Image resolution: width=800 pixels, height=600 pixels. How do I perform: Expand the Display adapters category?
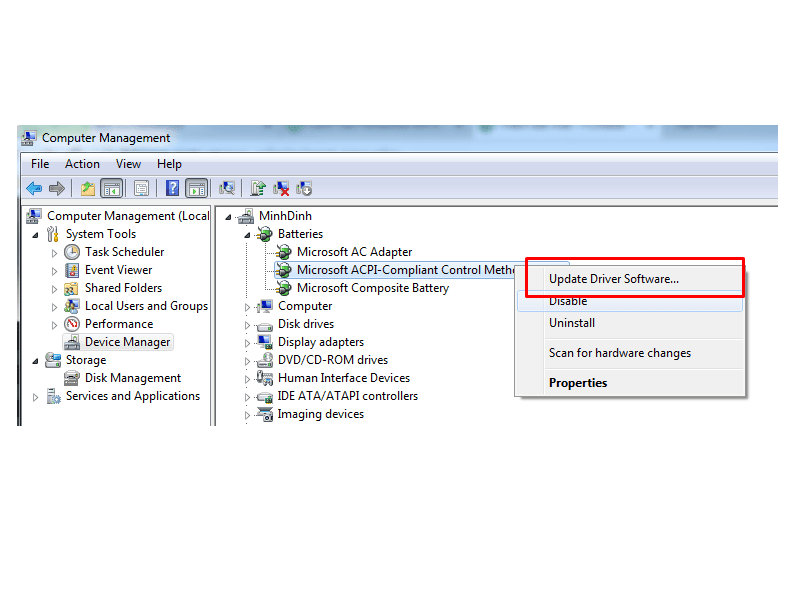tap(247, 343)
